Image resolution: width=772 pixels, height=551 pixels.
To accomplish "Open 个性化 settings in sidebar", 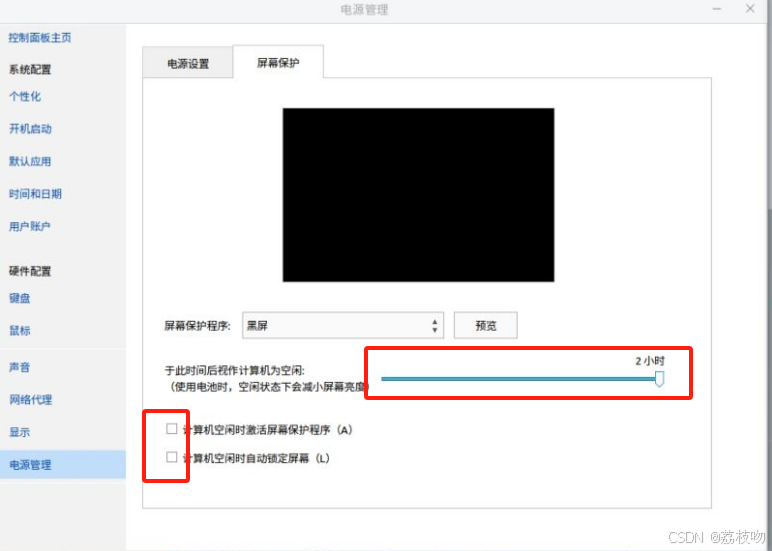I will point(25,97).
